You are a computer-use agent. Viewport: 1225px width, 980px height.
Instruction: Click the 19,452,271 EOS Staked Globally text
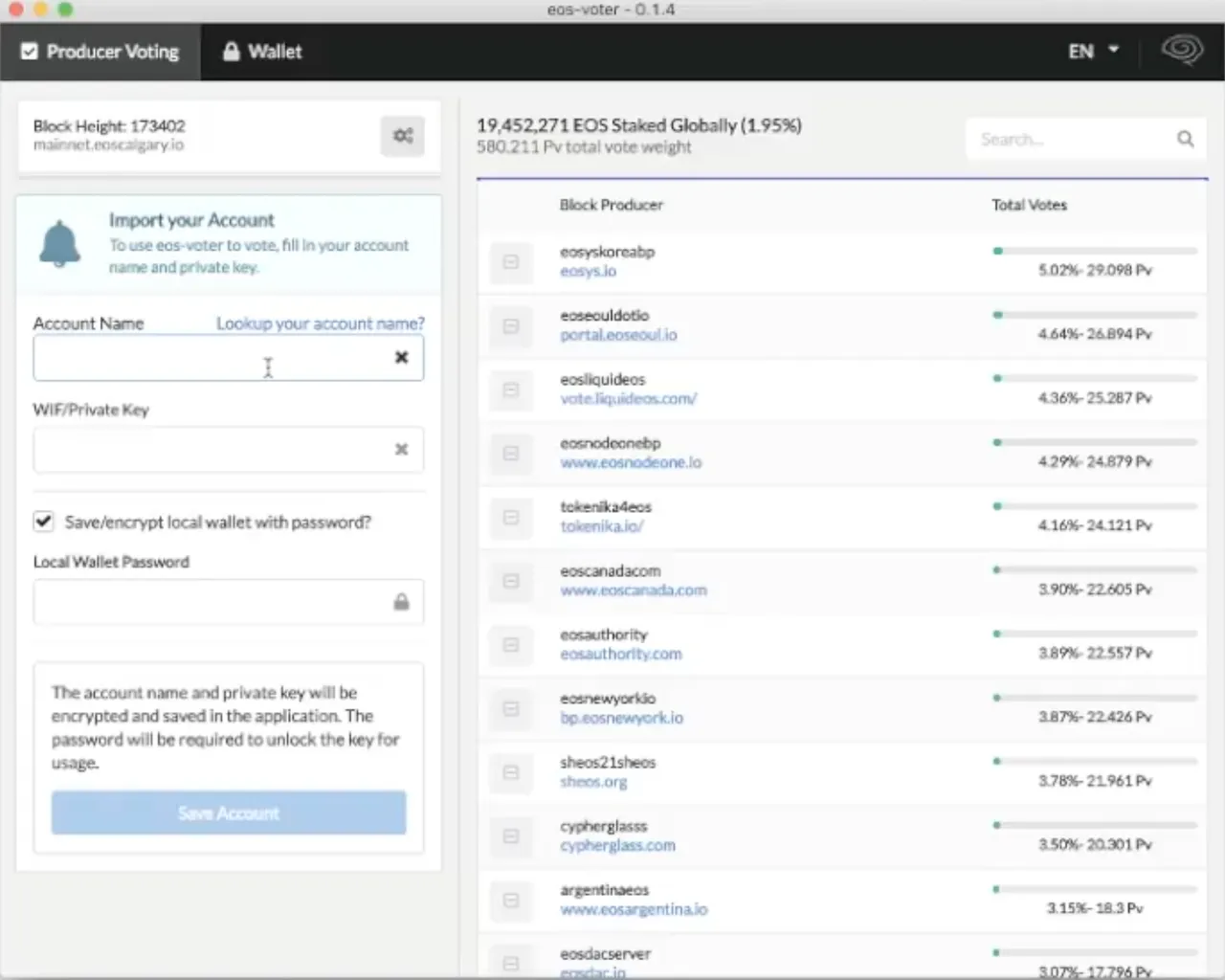pos(639,125)
